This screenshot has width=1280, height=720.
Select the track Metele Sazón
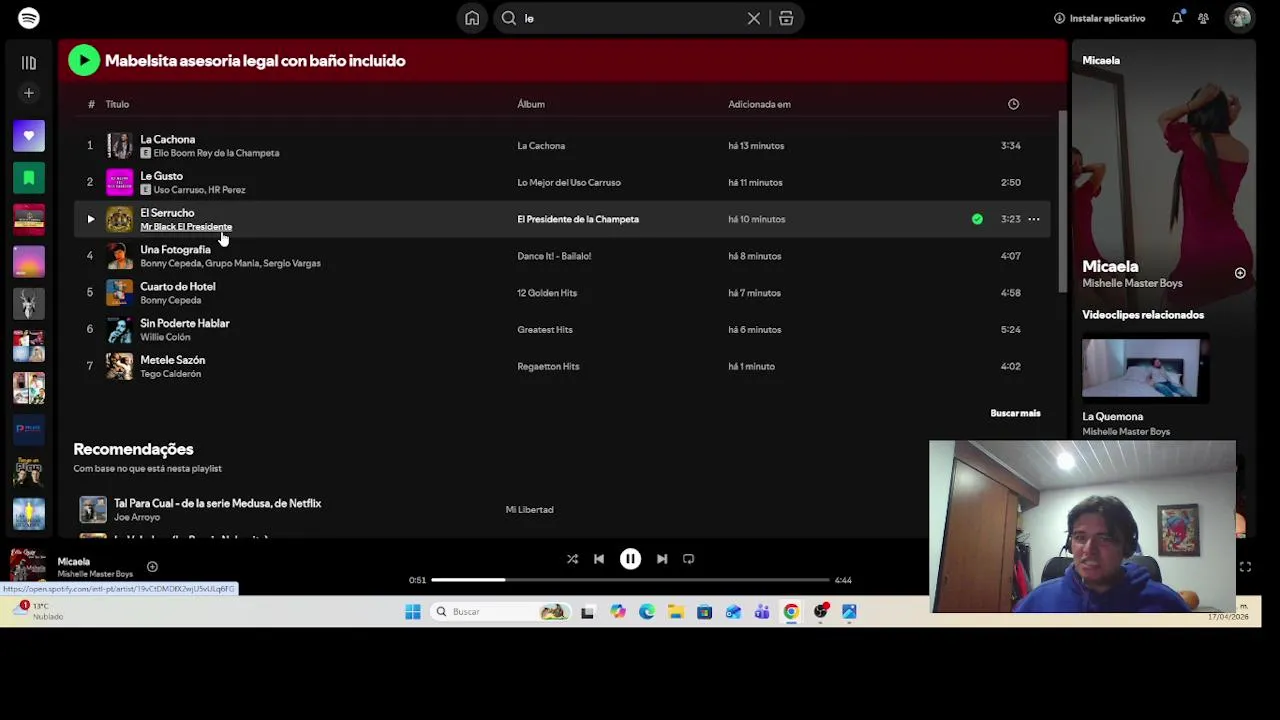(x=172, y=360)
